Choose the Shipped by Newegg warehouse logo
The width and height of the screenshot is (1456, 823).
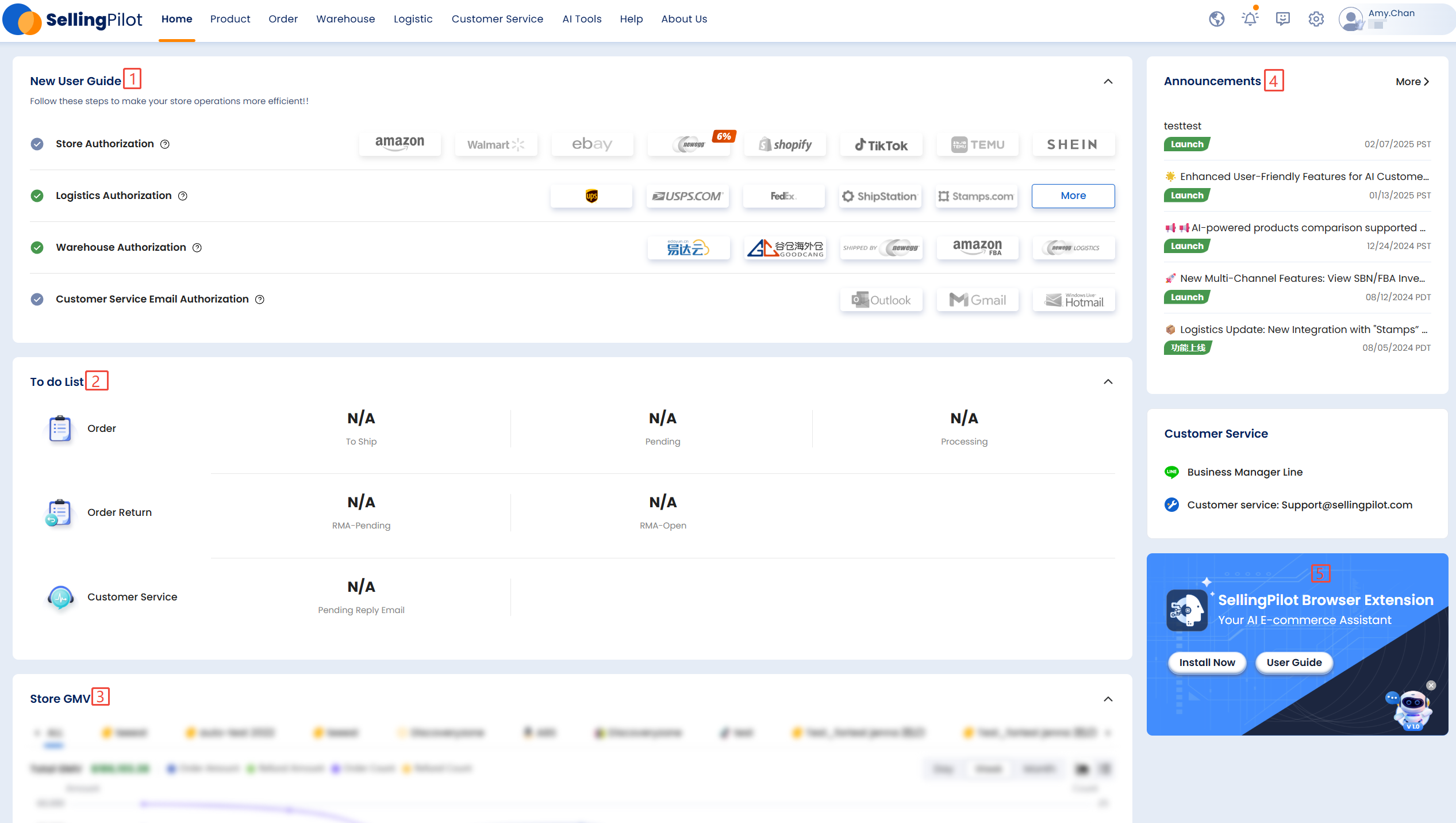pyautogui.click(x=881, y=248)
